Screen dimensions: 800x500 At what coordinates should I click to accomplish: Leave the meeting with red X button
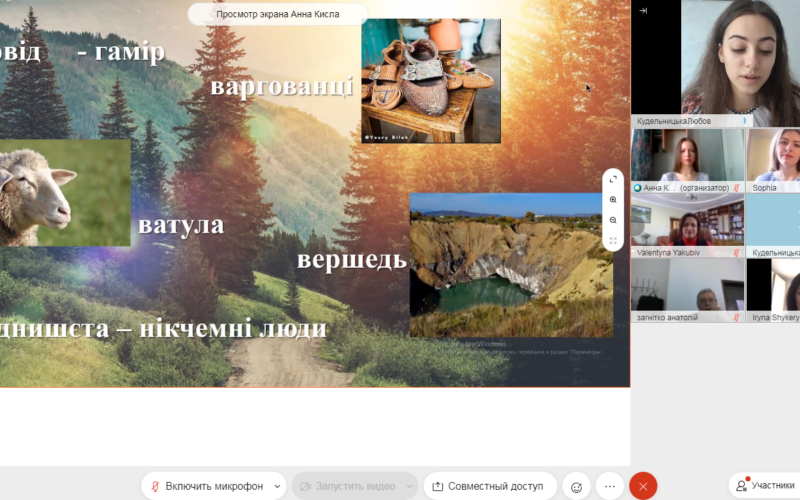click(643, 486)
